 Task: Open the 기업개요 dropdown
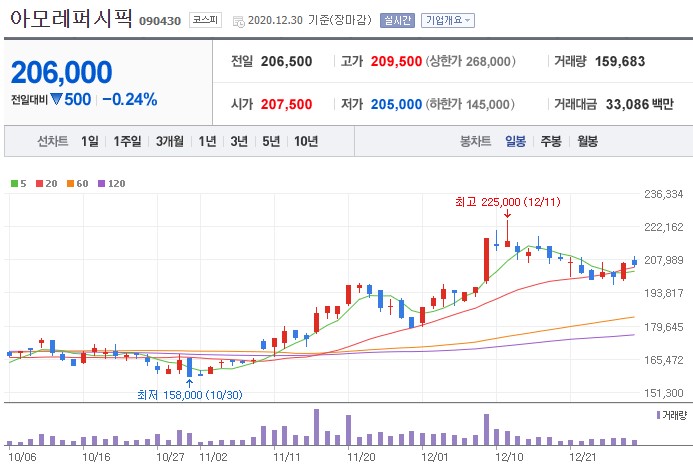pyautogui.click(x=448, y=20)
